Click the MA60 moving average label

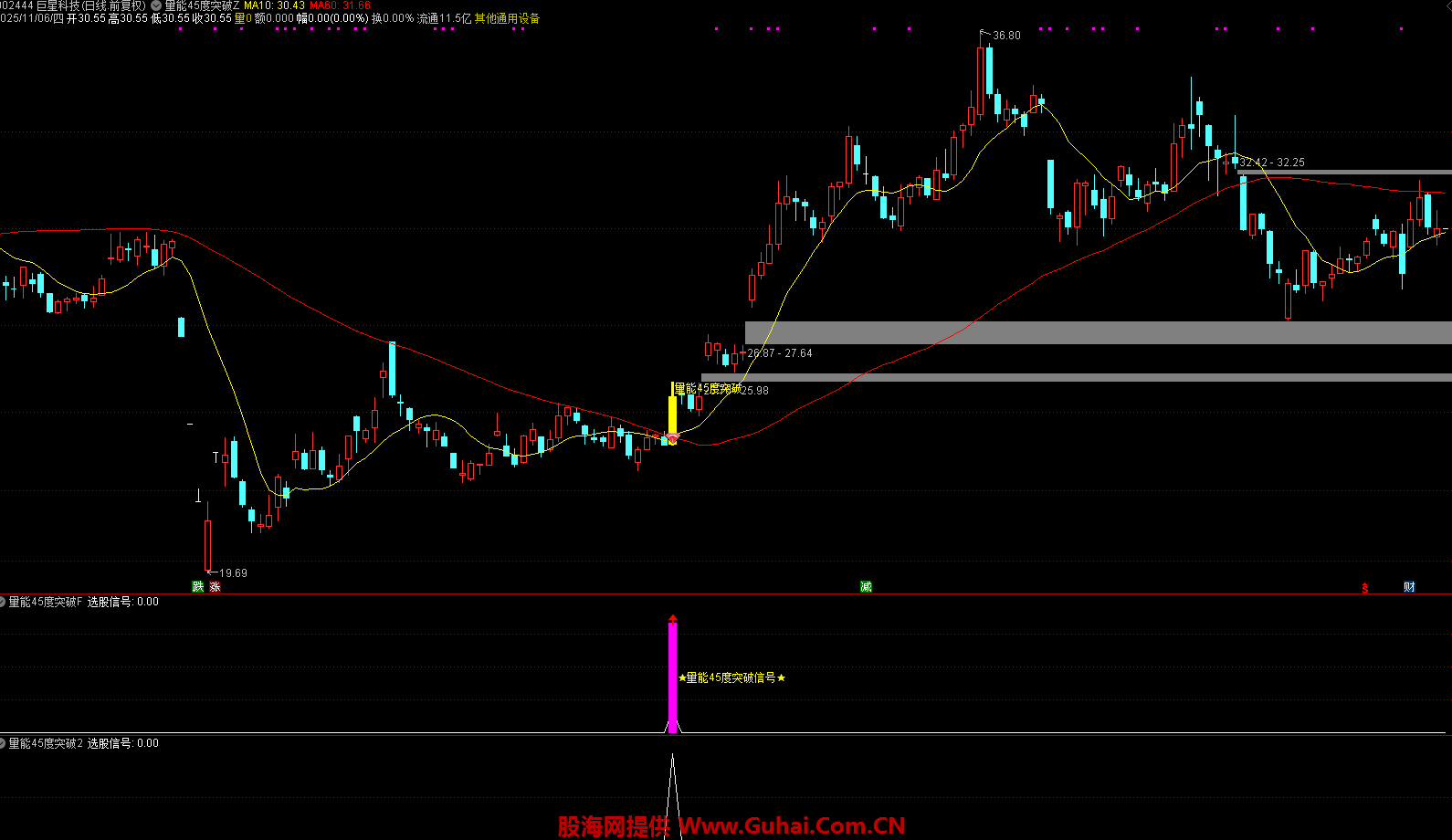(x=340, y=5)
